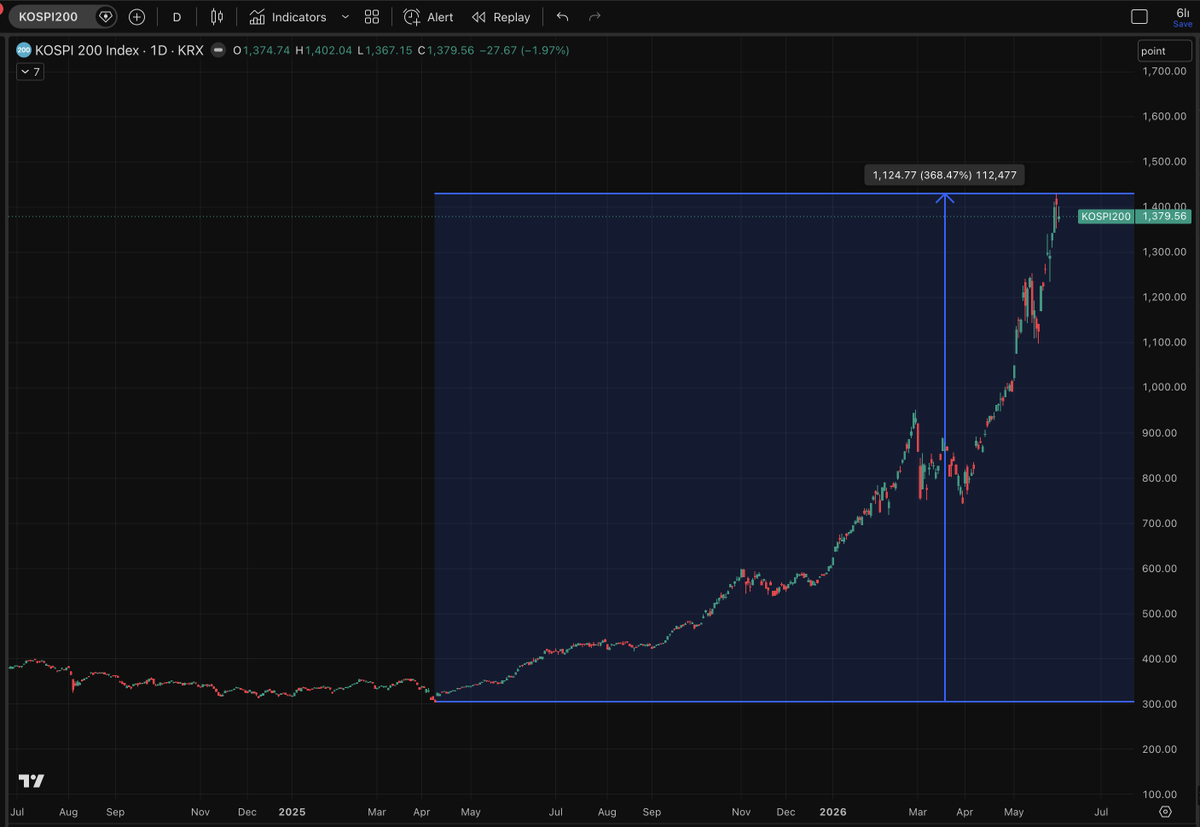Screen dimensions: 1200x827
Task: Click the TradingView logo on the chart
Action: (31, 781)
